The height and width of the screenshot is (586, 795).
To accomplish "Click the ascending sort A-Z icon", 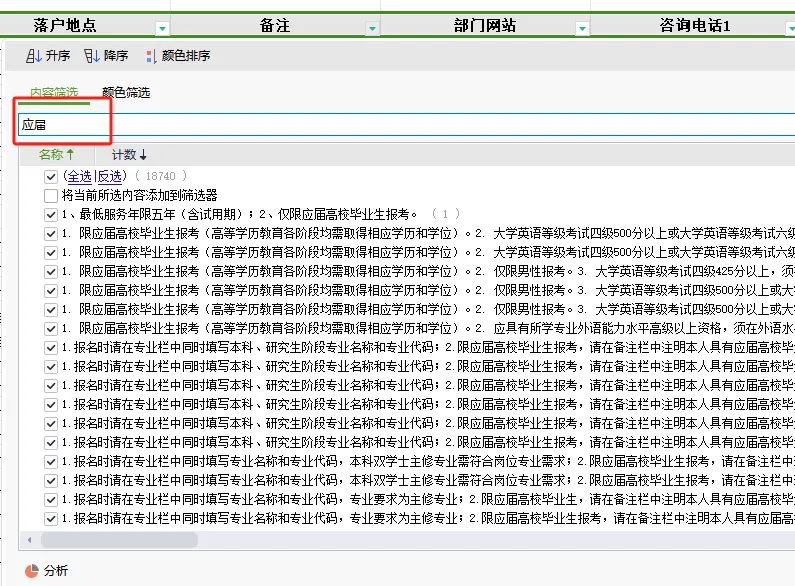I will pyautogui.click(x=34, y=56).
